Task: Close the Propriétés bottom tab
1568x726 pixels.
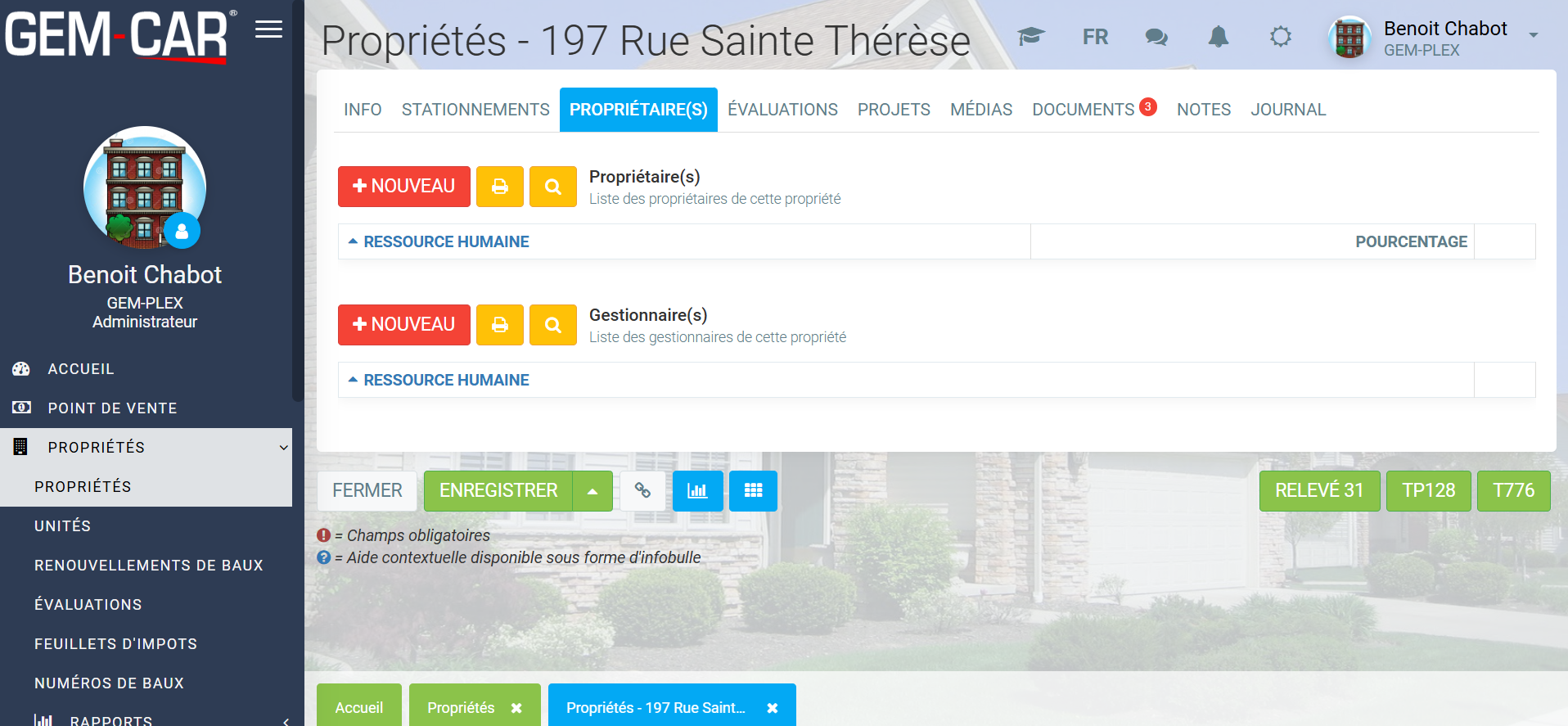Action: [516, 708]
